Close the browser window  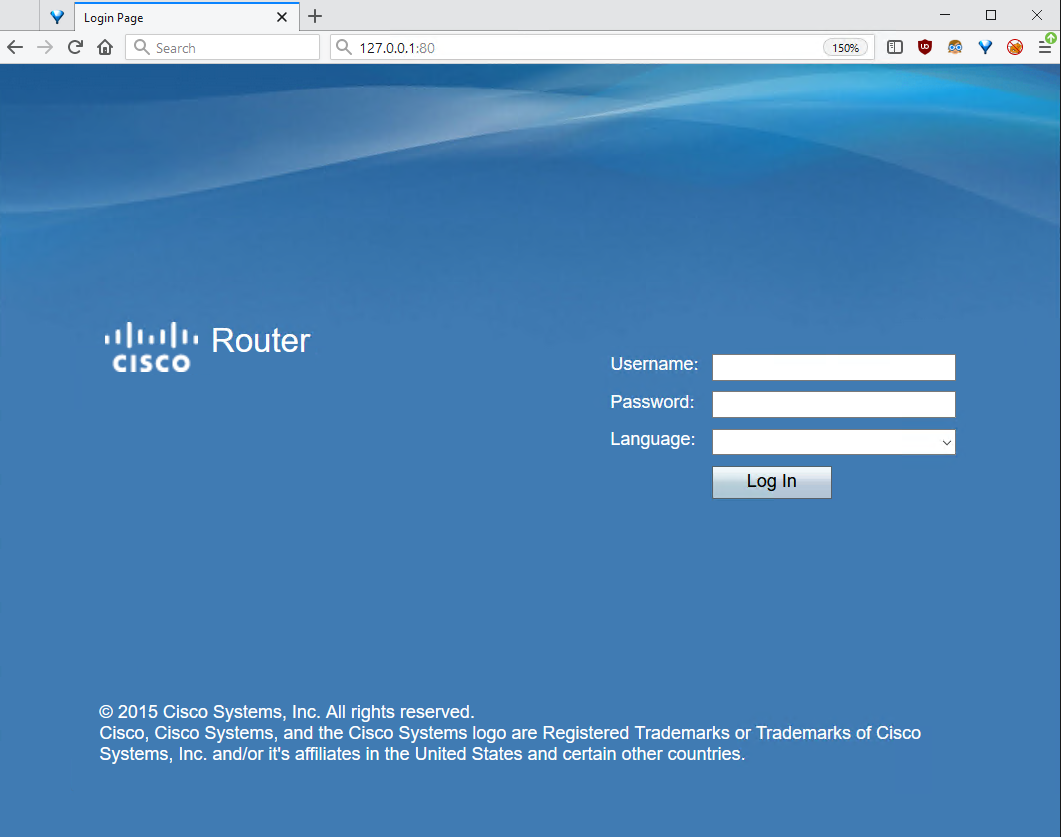click(x=1037, y=15)
